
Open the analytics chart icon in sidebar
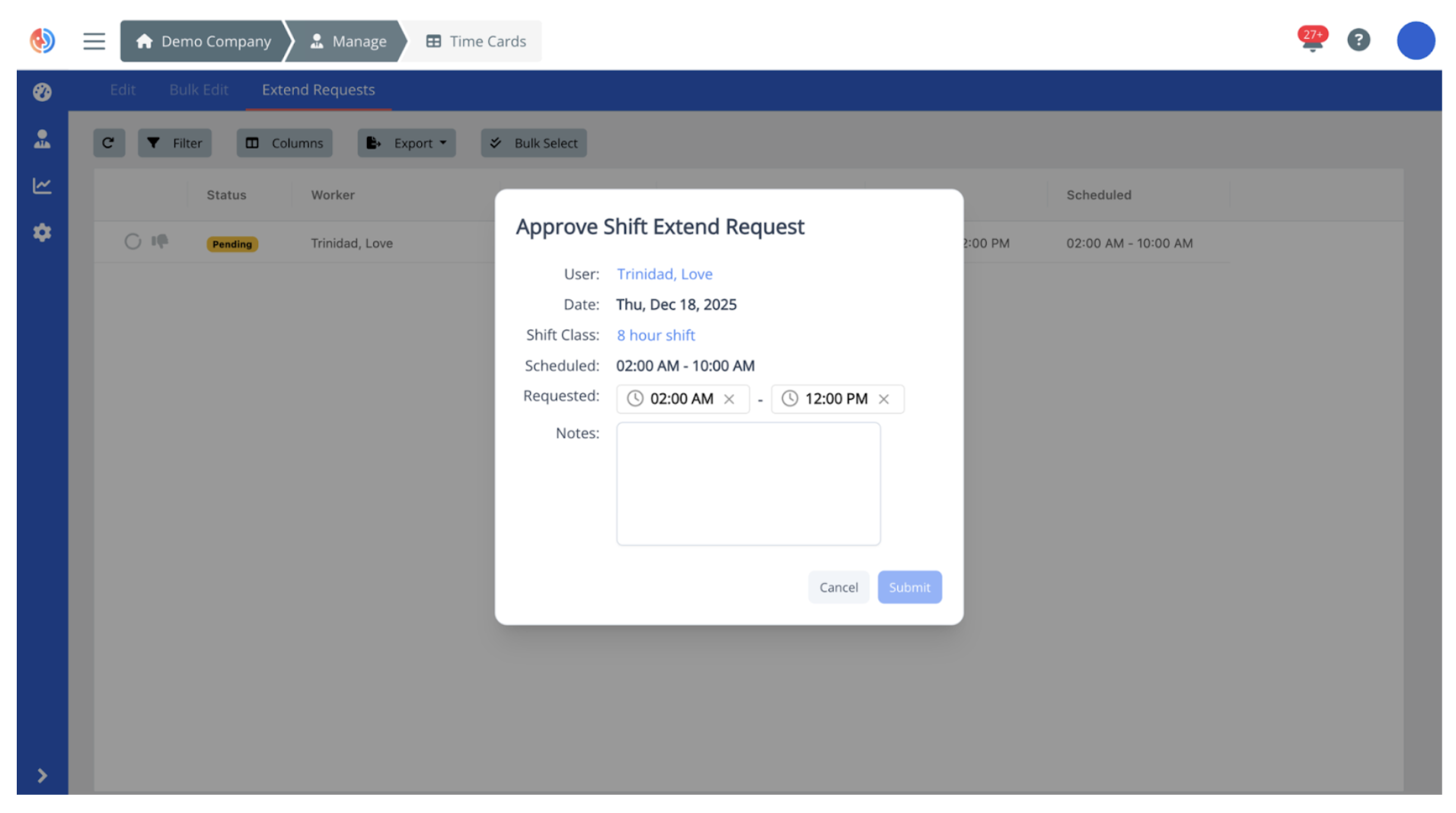click(x=42, y=185)
